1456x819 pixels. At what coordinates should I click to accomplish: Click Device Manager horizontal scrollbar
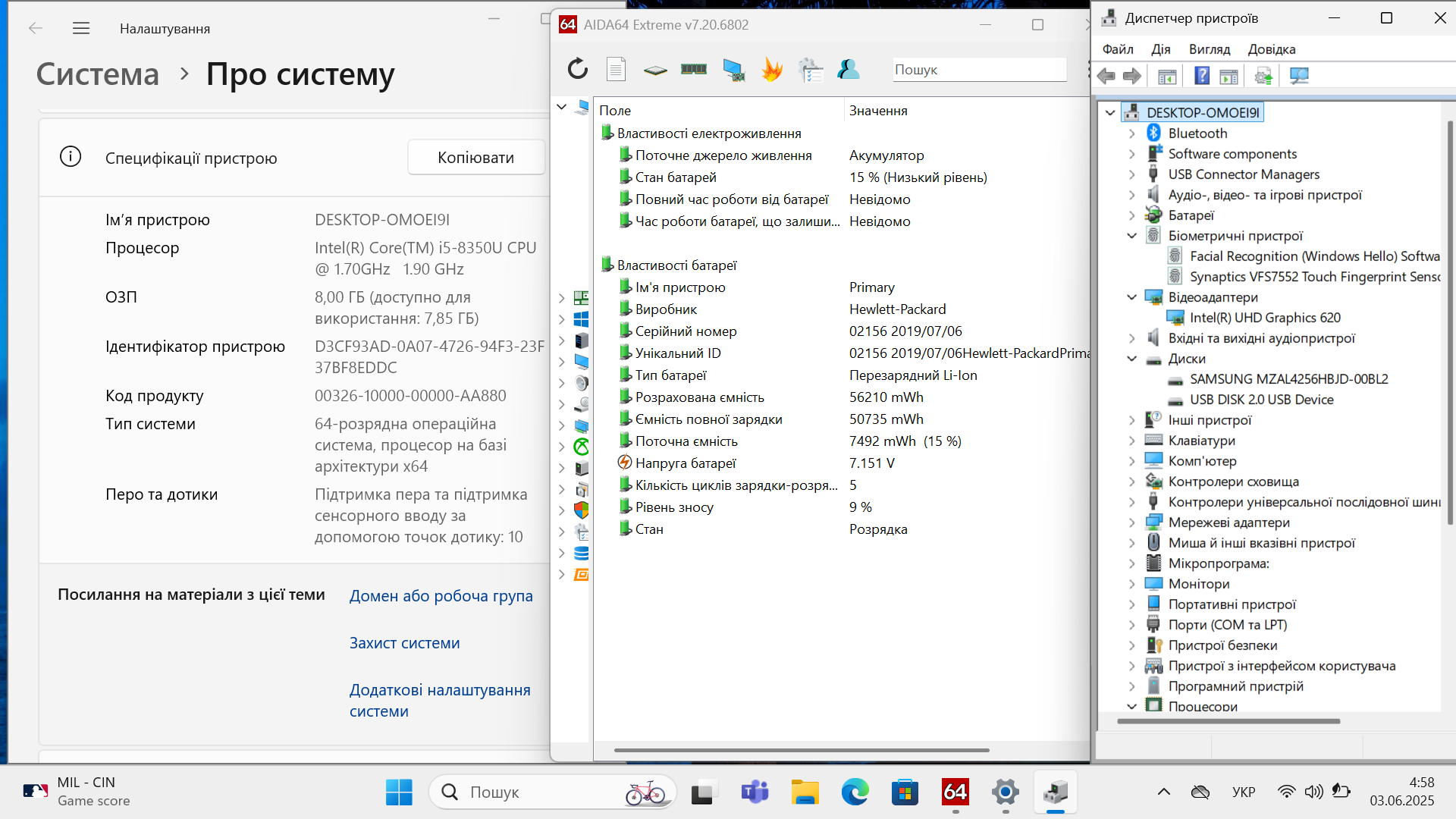[1228, 721]
